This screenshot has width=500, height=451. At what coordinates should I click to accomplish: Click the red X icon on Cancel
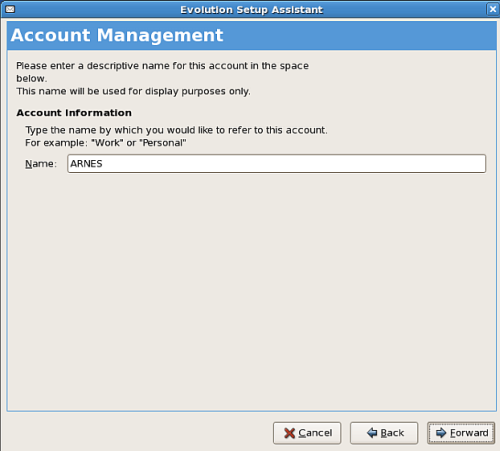(x=289, y=433)
